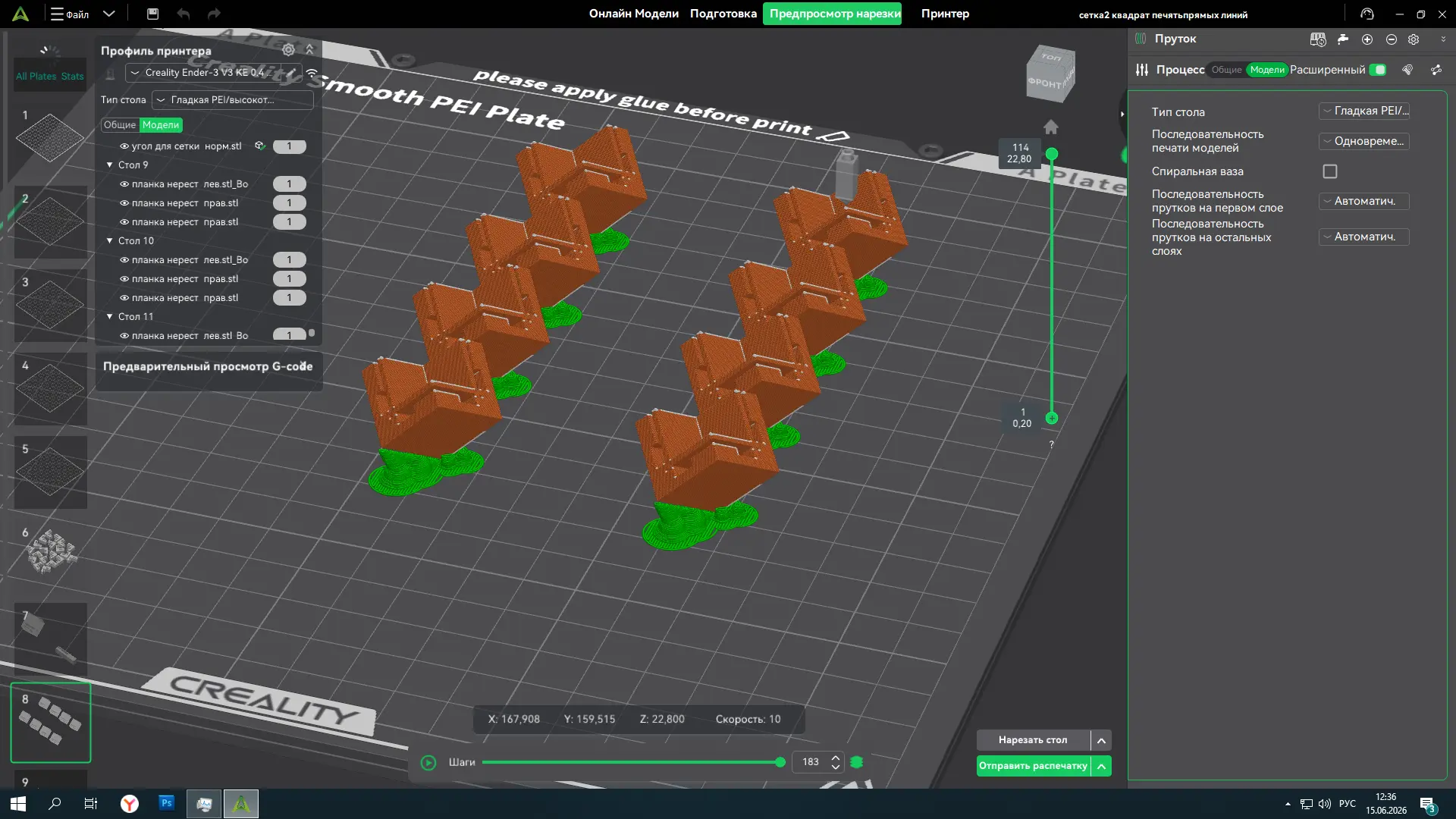This screenshot has width=1456, height=819.
Task: Click top handle of vertical layer slider
Action: pyautogui.click(x=1052, y=155)
